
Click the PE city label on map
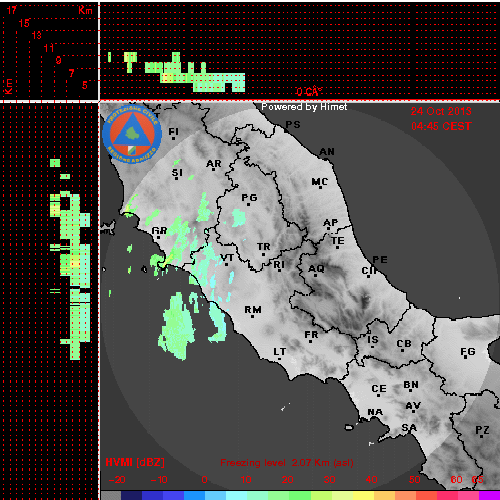(x=380, y=260)
